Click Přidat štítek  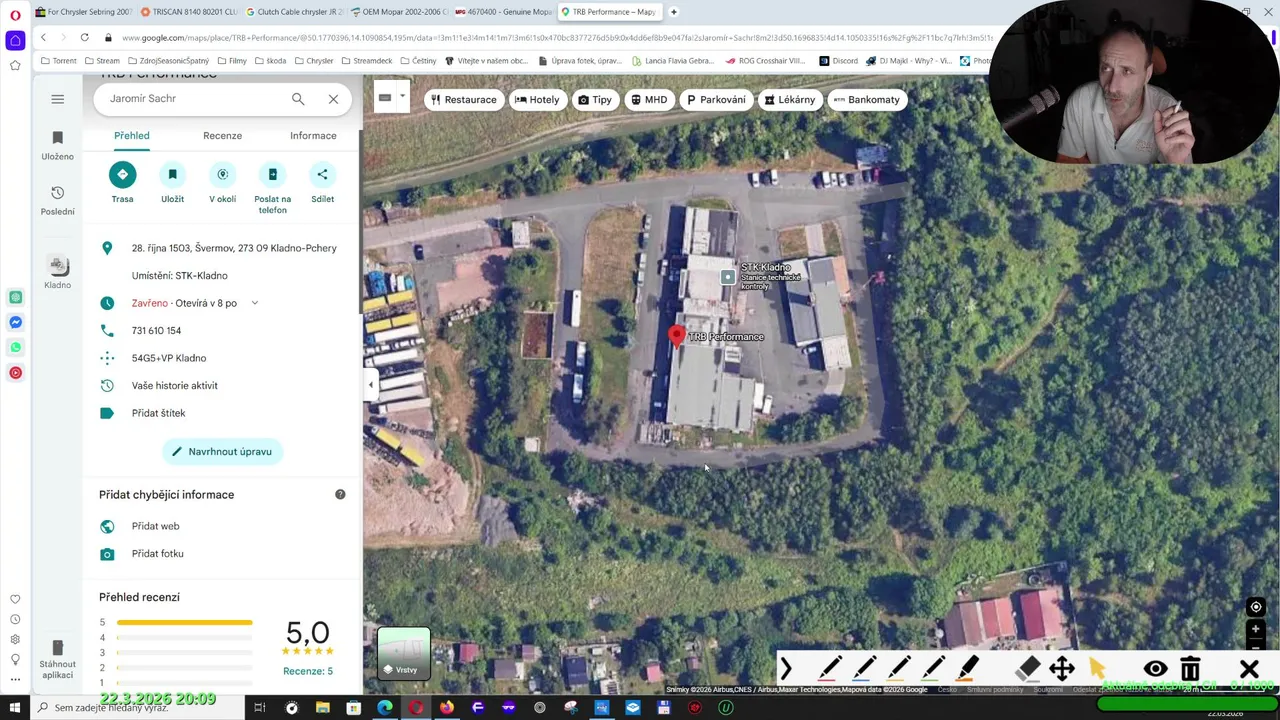(158, 413)
